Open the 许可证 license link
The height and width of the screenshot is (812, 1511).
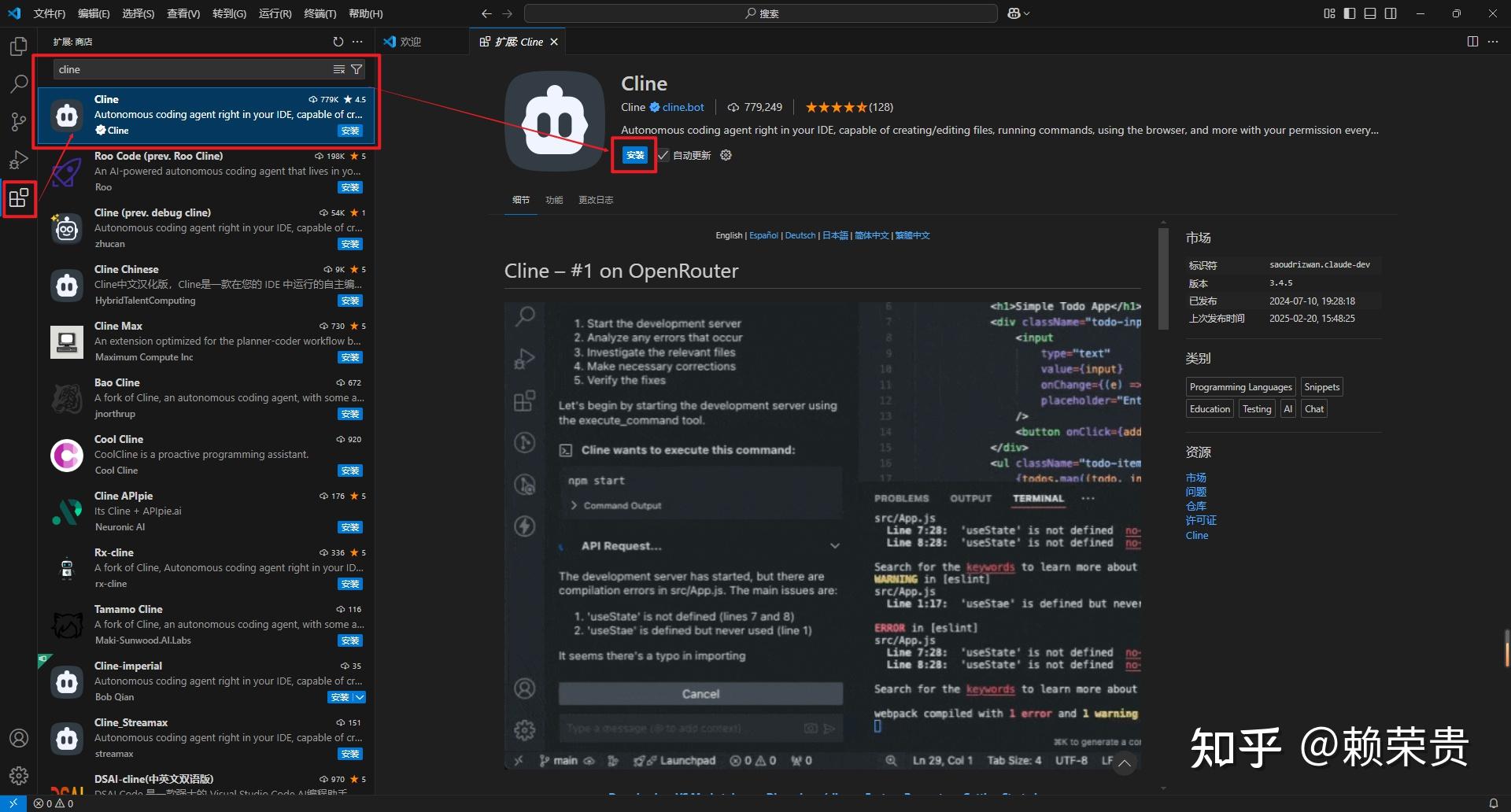1199,520
